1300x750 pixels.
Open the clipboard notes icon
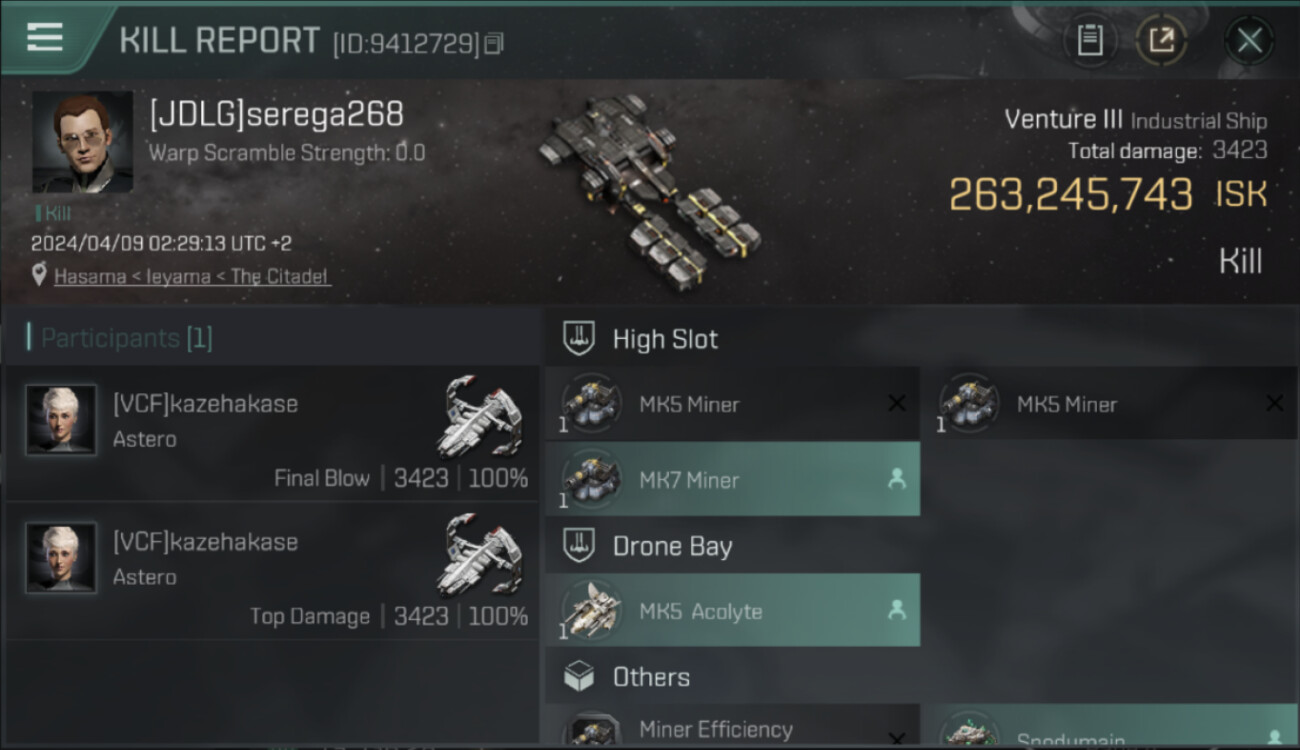pos(1090,41)
